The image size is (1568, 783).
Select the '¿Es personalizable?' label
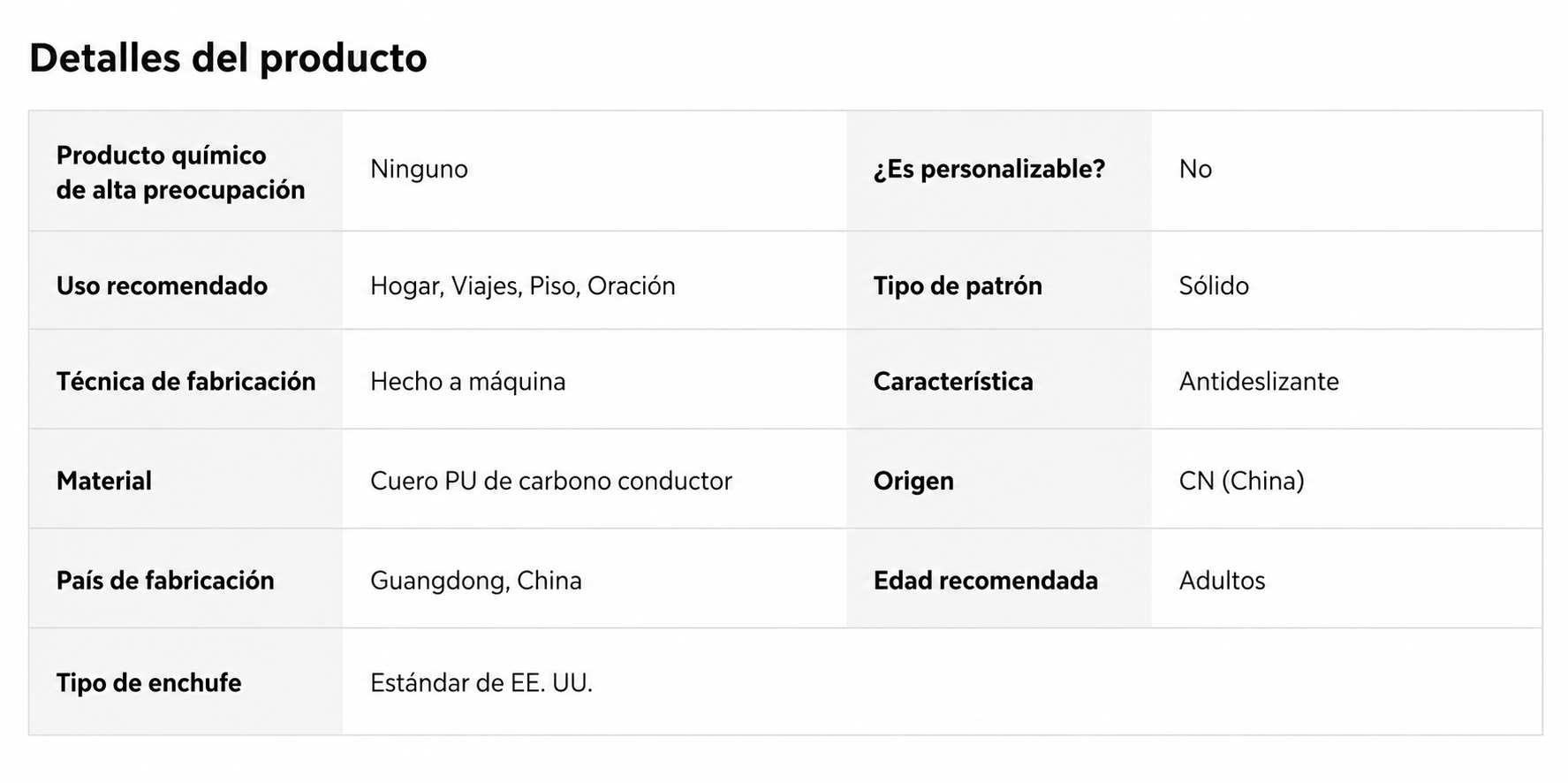point(989,169)
